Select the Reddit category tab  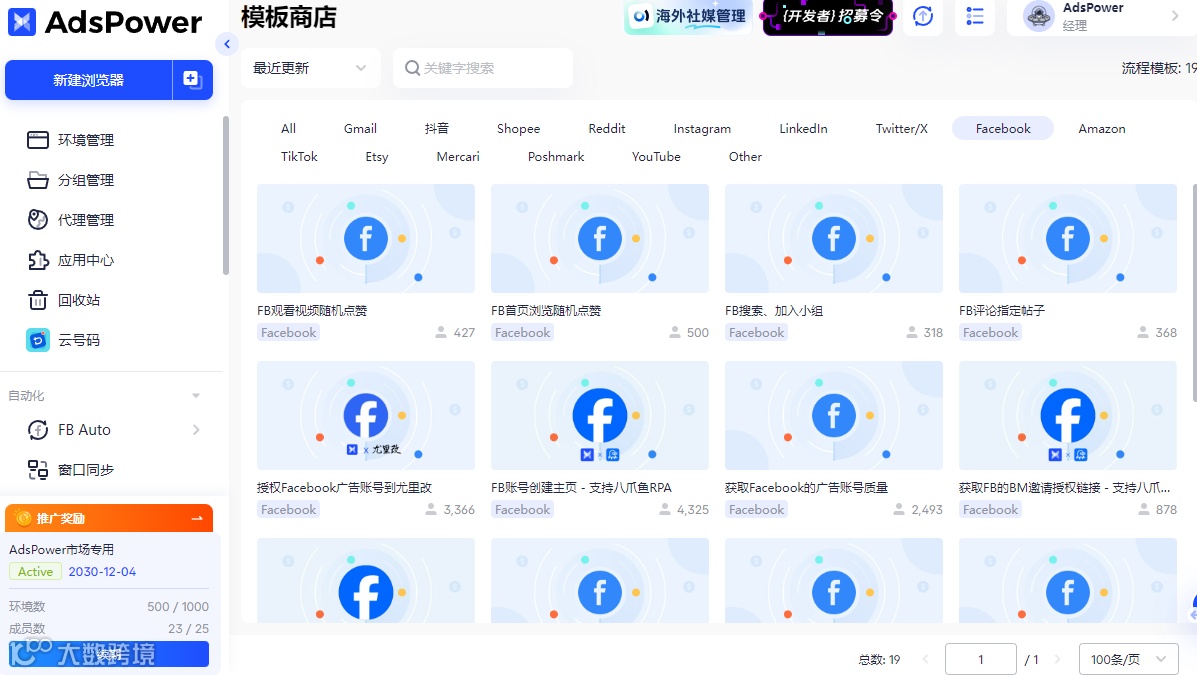pyautogui.click(x=607, y=128)
